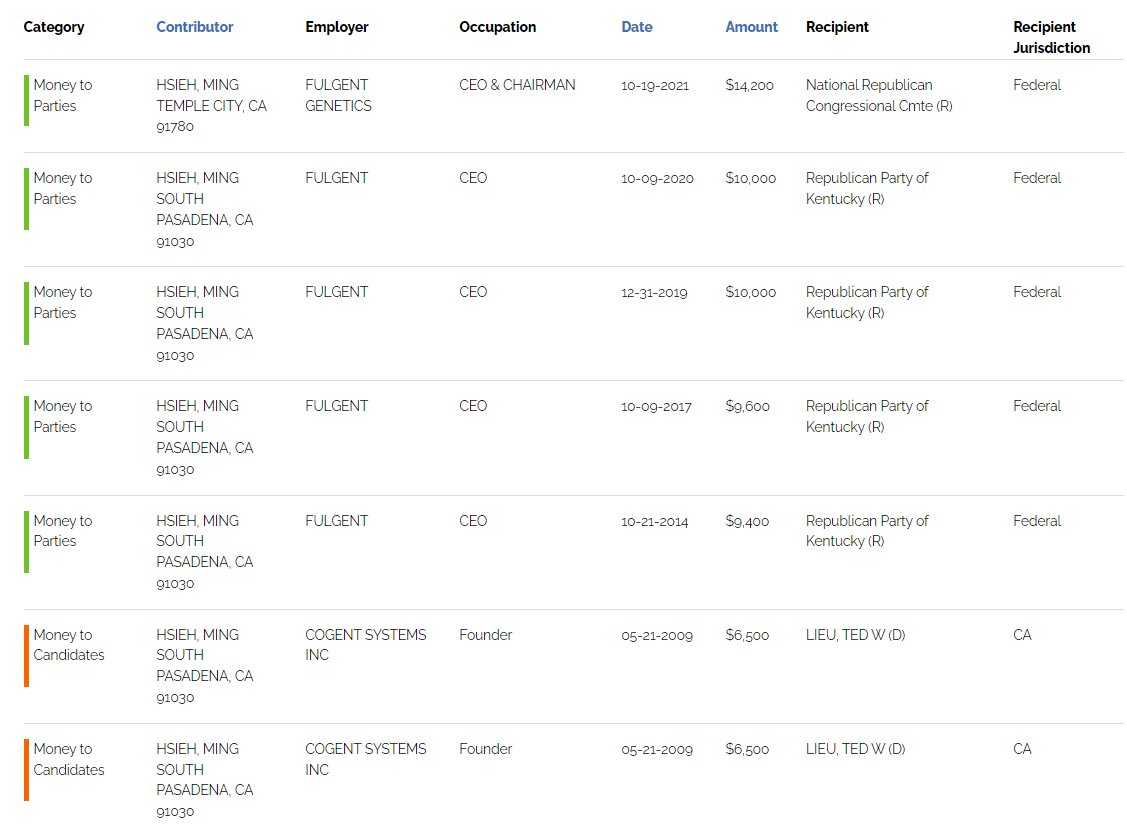The image size is (1127, 837).
Task: Click the 10-19-2021 date entry
Action: coord(655,85)
